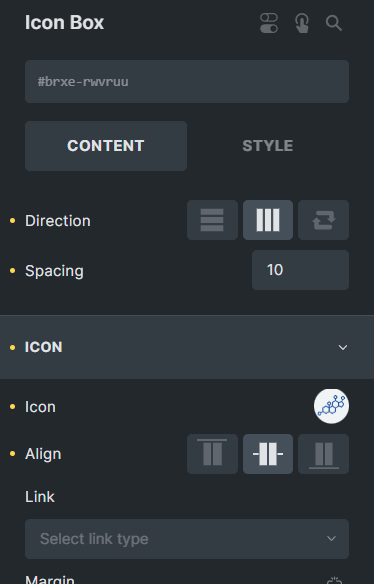This screenshot has width=374, height=584.
Task: Edit the Spacing value field
Action: click(300, 270)
